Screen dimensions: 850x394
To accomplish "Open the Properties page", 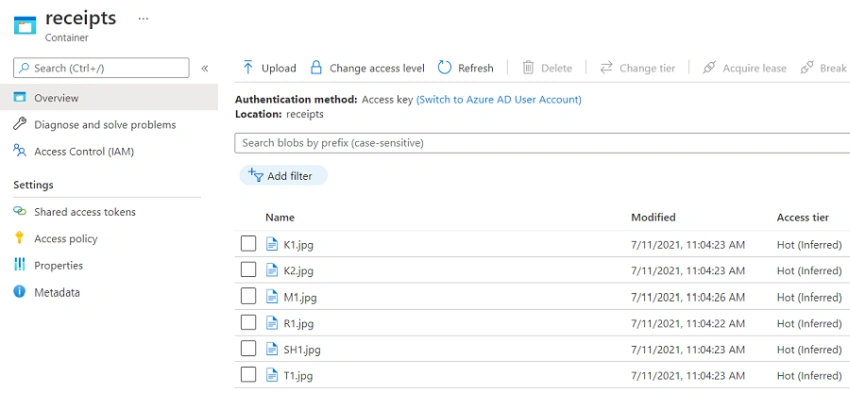I will (59, 266).
